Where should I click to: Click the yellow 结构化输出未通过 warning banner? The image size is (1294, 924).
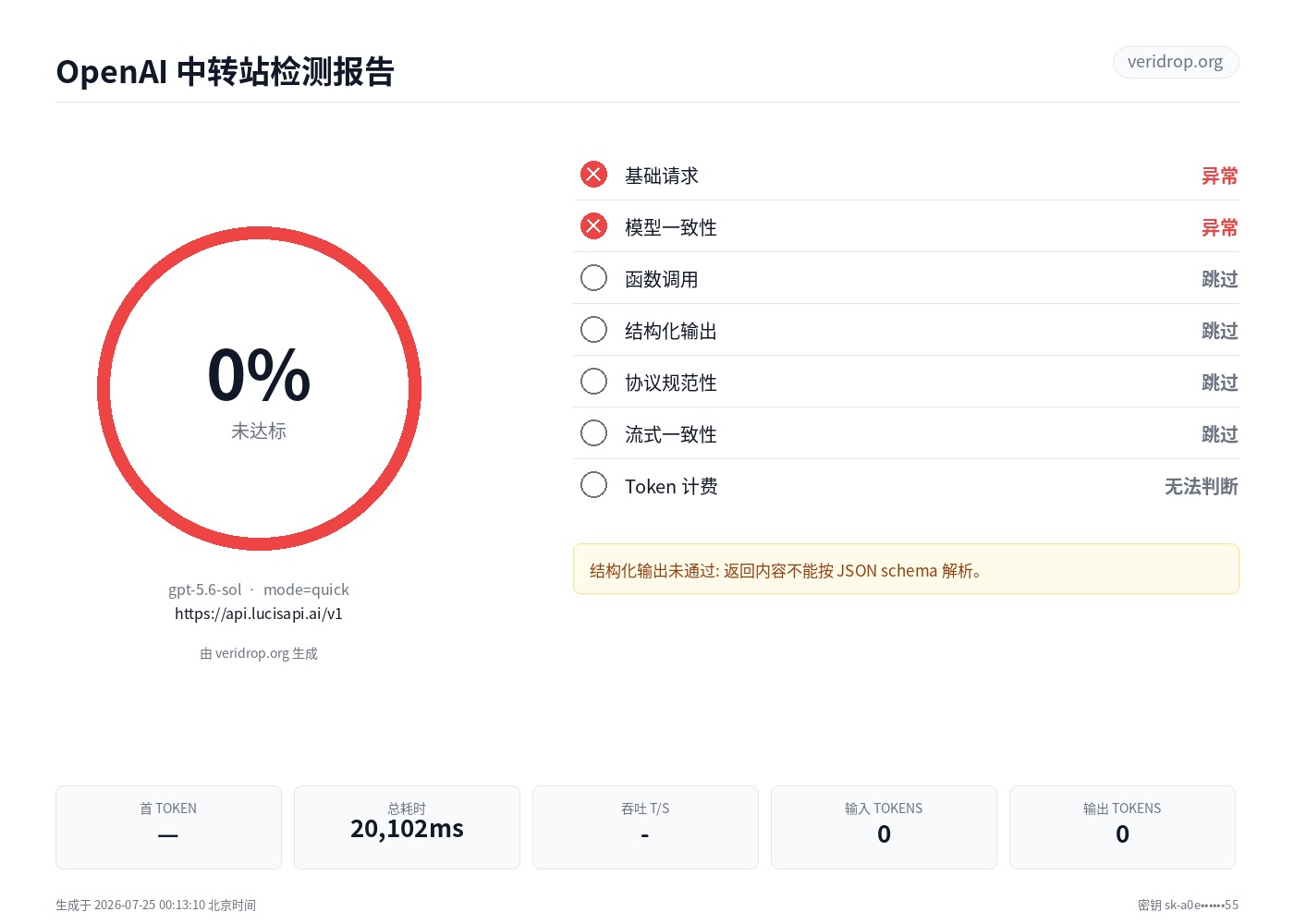point(906,569)
